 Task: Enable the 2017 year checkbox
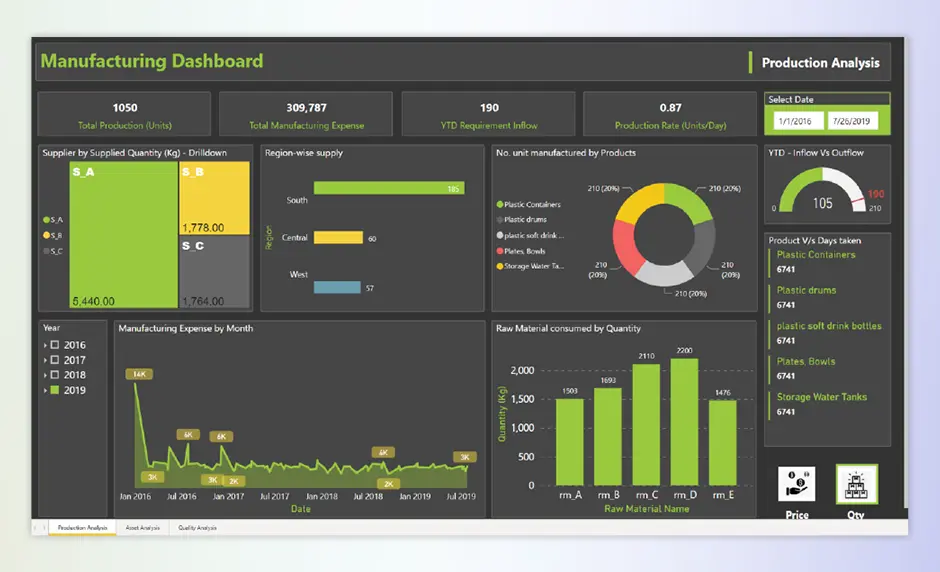55,360
